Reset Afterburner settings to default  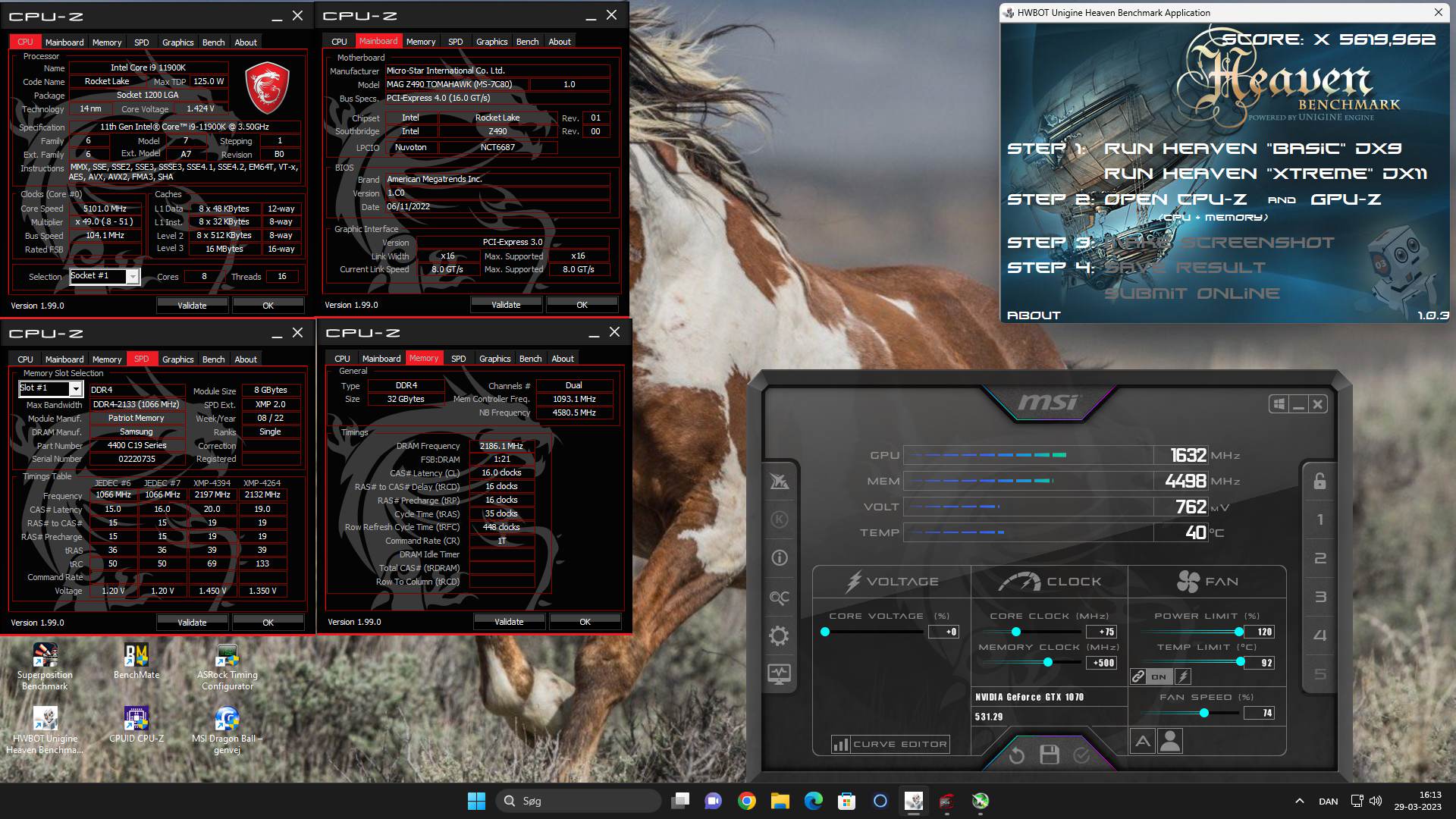coord(1017,755)
